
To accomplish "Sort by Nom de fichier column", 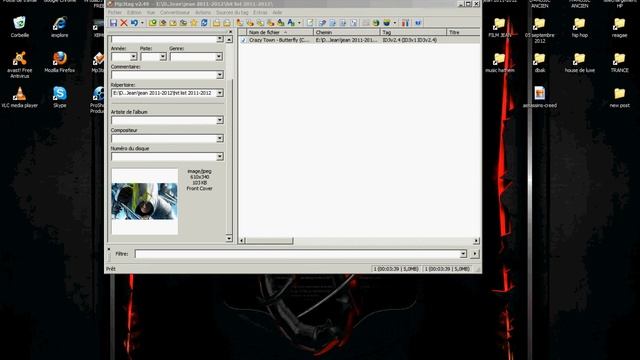I will (280, 32).
